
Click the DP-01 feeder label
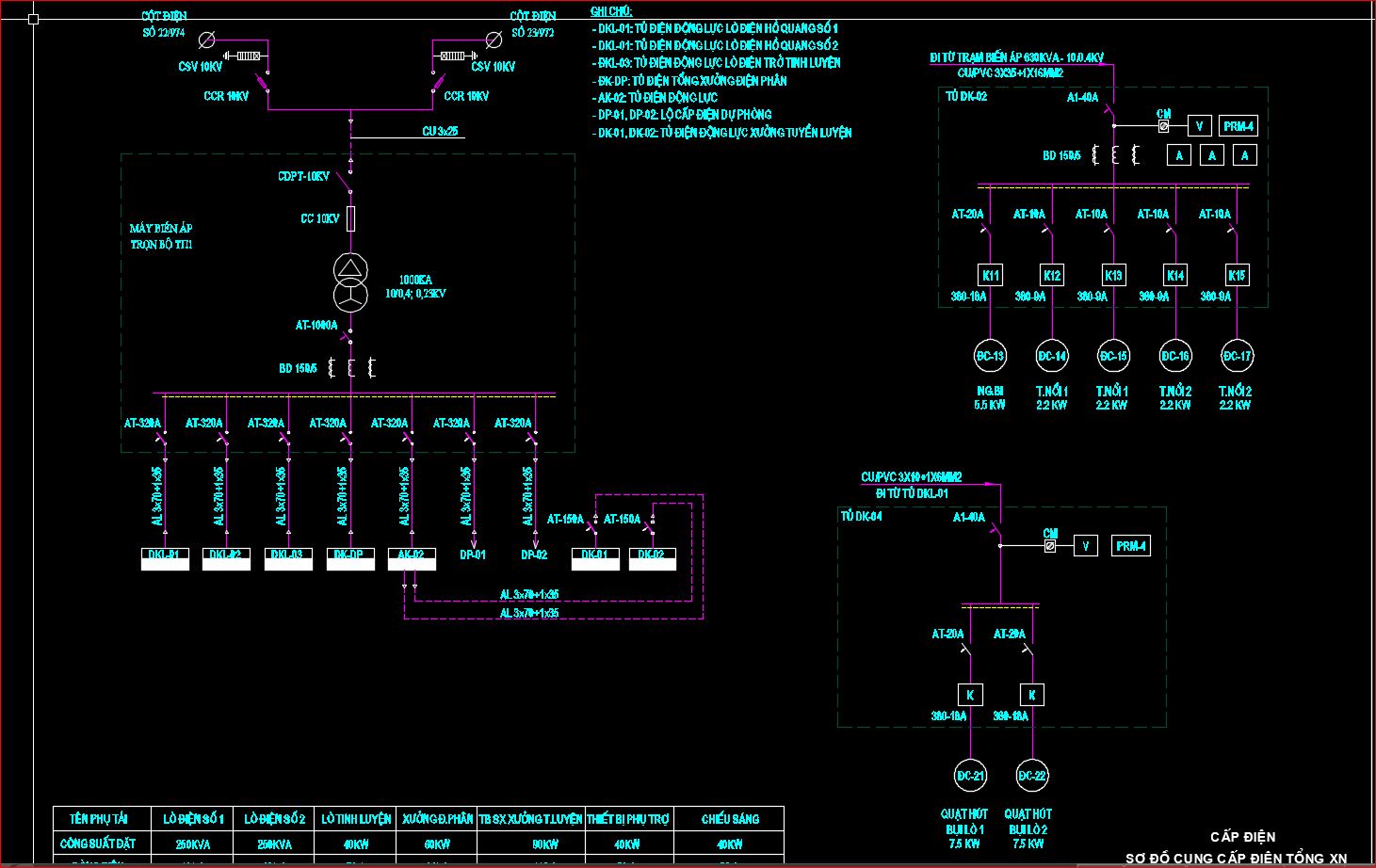coord(473,555)
